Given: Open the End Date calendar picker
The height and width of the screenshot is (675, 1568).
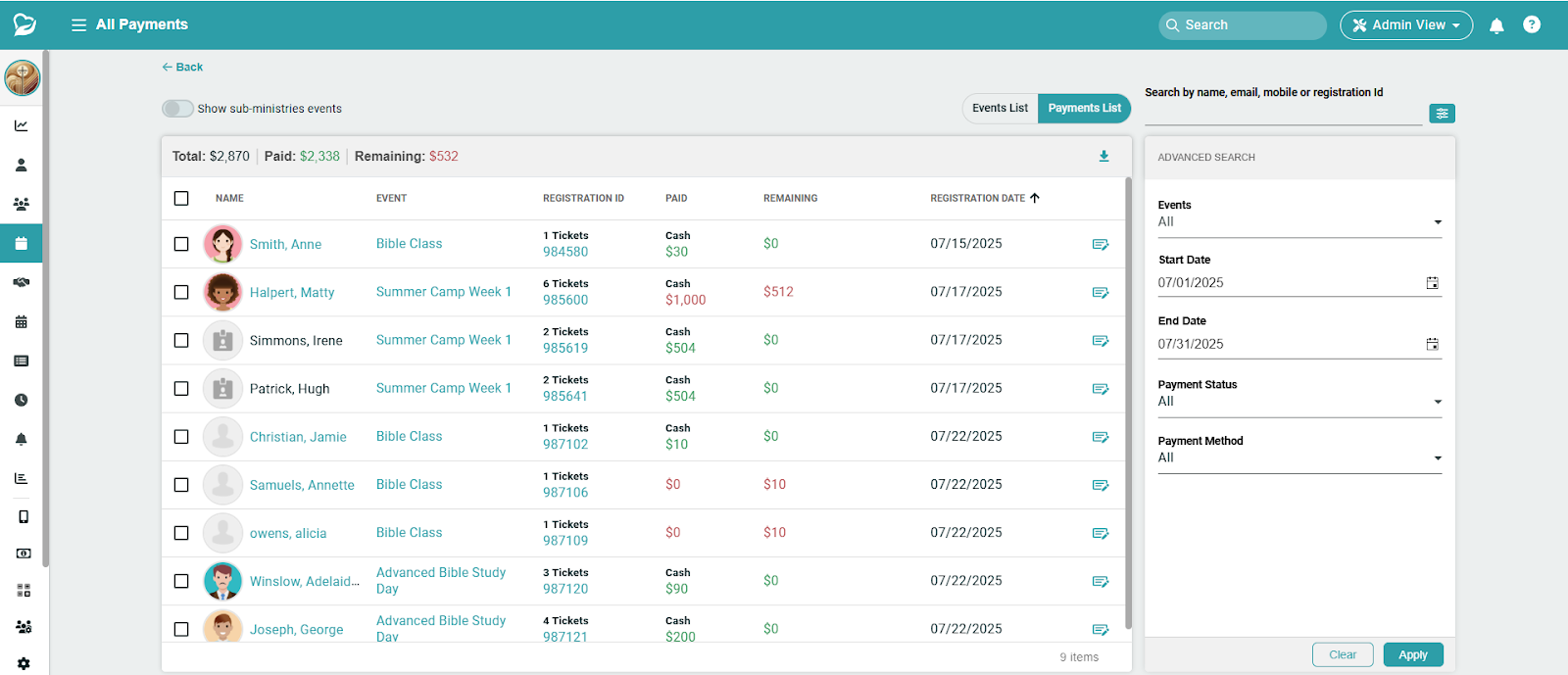Looking at the screenshot, I should coord(1432,344).
